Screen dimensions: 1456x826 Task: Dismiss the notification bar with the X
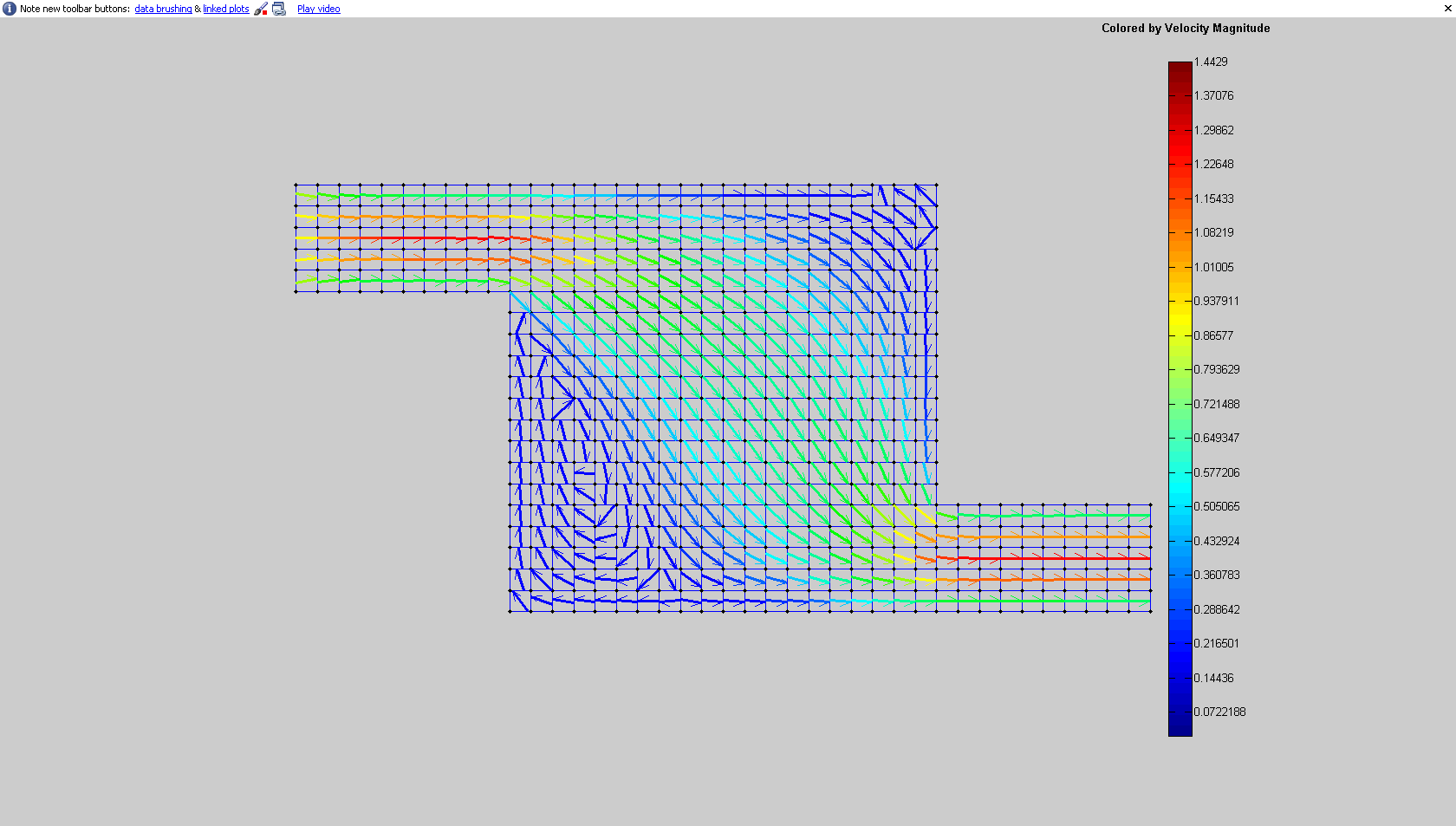(x=1446, y=8)
